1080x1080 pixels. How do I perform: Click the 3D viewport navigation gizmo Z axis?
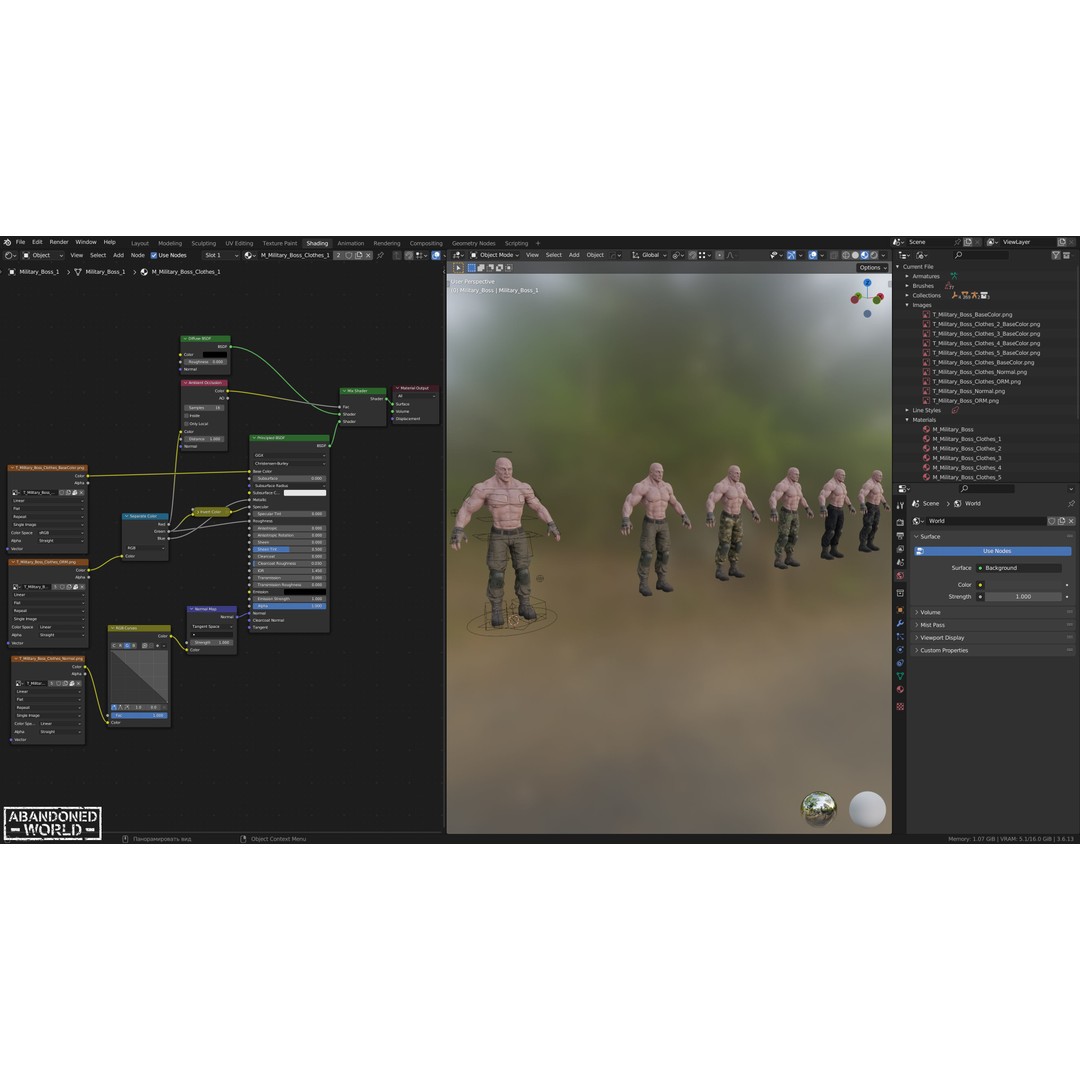(867, 282)
